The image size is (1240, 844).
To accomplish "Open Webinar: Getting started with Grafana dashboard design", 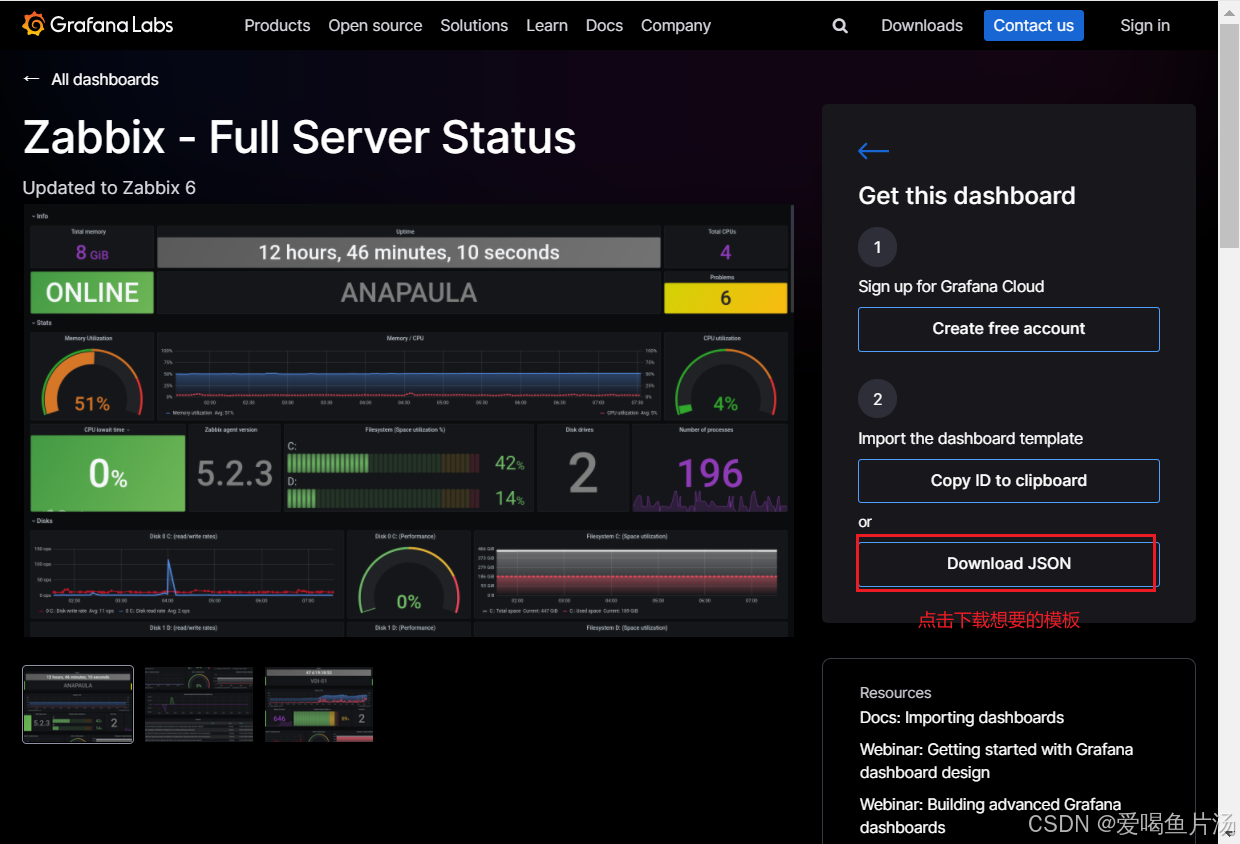I will pyautogui.click(x=996, y=761).
